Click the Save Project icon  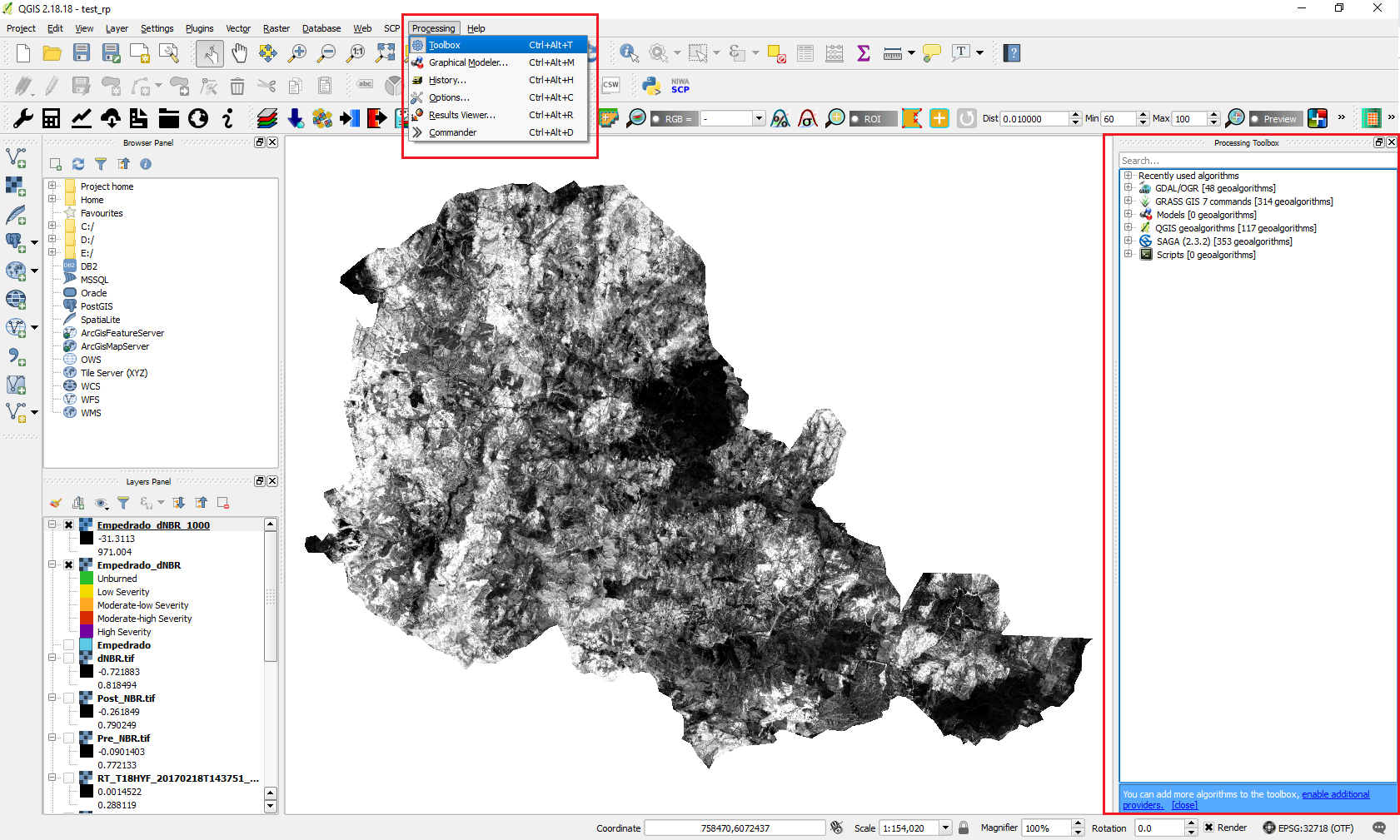pyautogui.click(x=82, y=53)
